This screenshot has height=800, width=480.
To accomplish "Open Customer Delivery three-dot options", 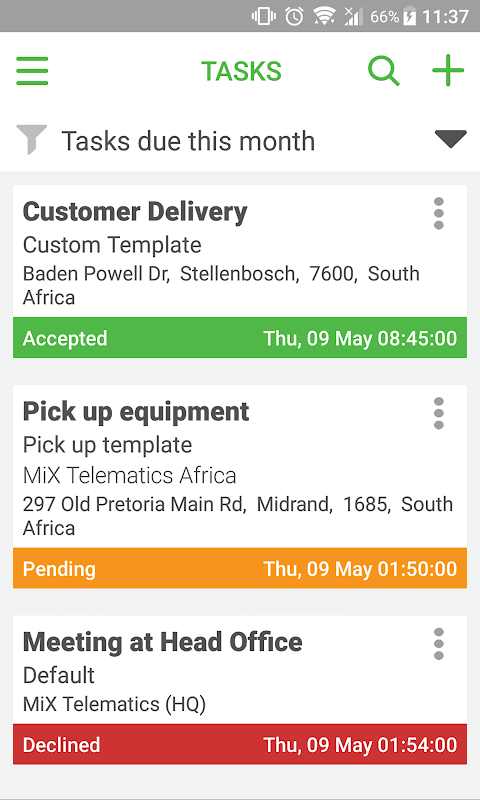I will tap(439, 213).
